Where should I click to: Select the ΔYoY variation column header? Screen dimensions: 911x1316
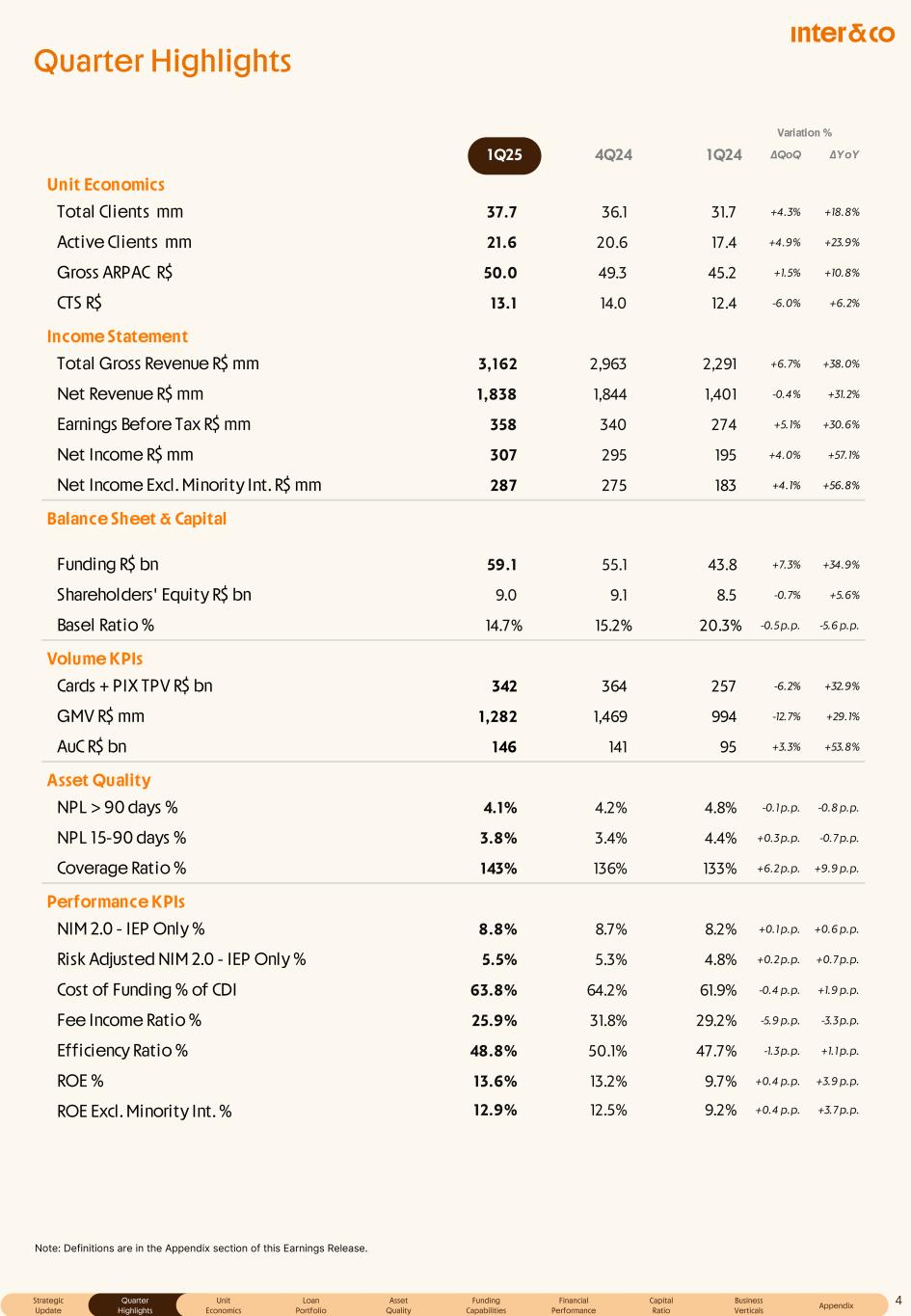click(844, 155)
